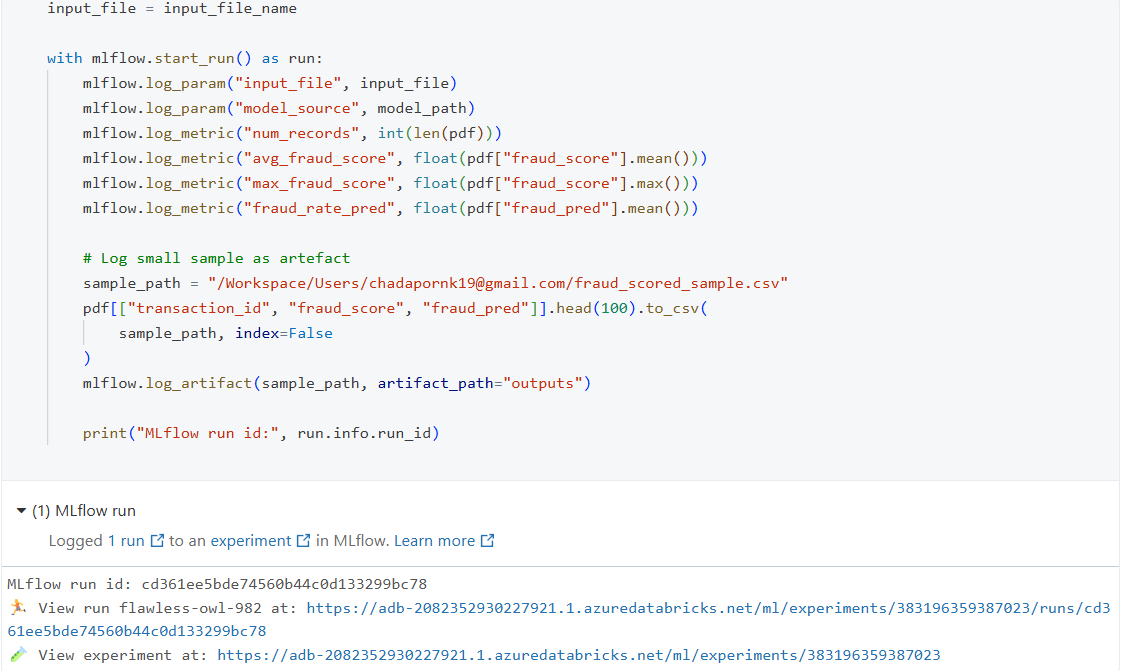Click external-link icon next to "1 run"
Viewport: 1121px width, 671px height.
pyautogui.click(x=157, y=541)
